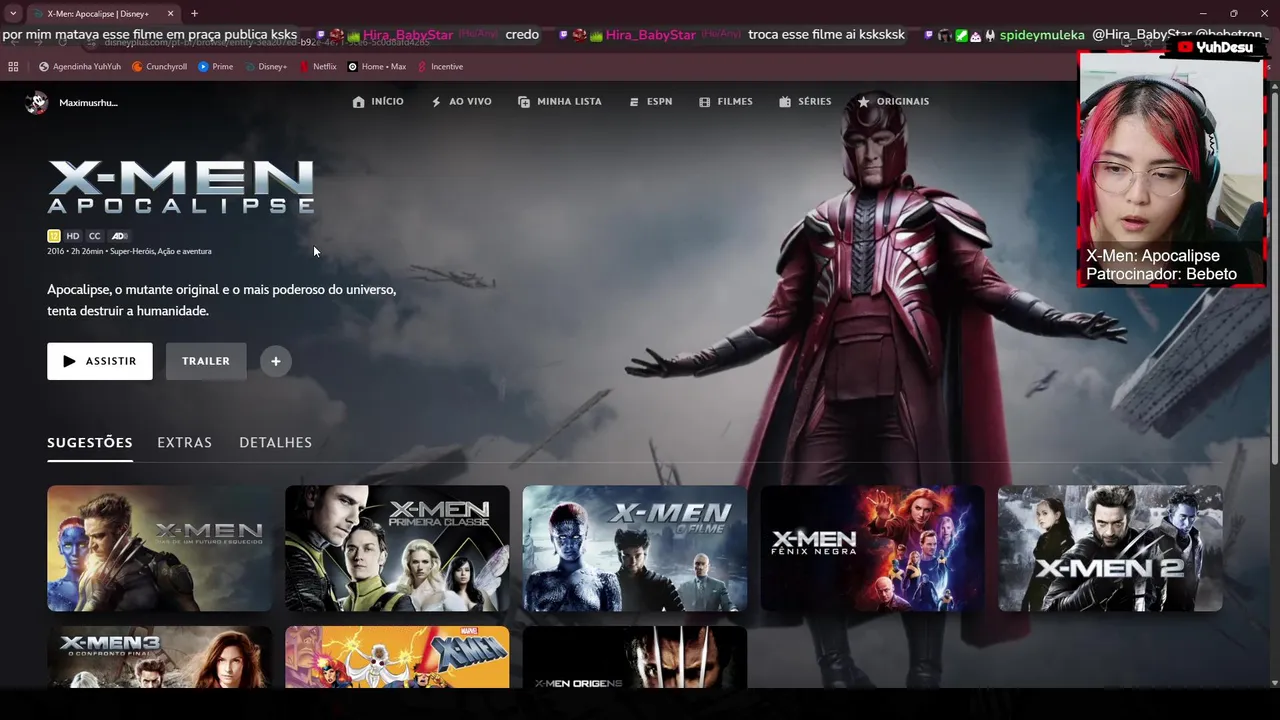The height and width of the screenshot is (720, 1280).
Task: Open X-Men O Filme thumbnail
Action: point(634,548)
